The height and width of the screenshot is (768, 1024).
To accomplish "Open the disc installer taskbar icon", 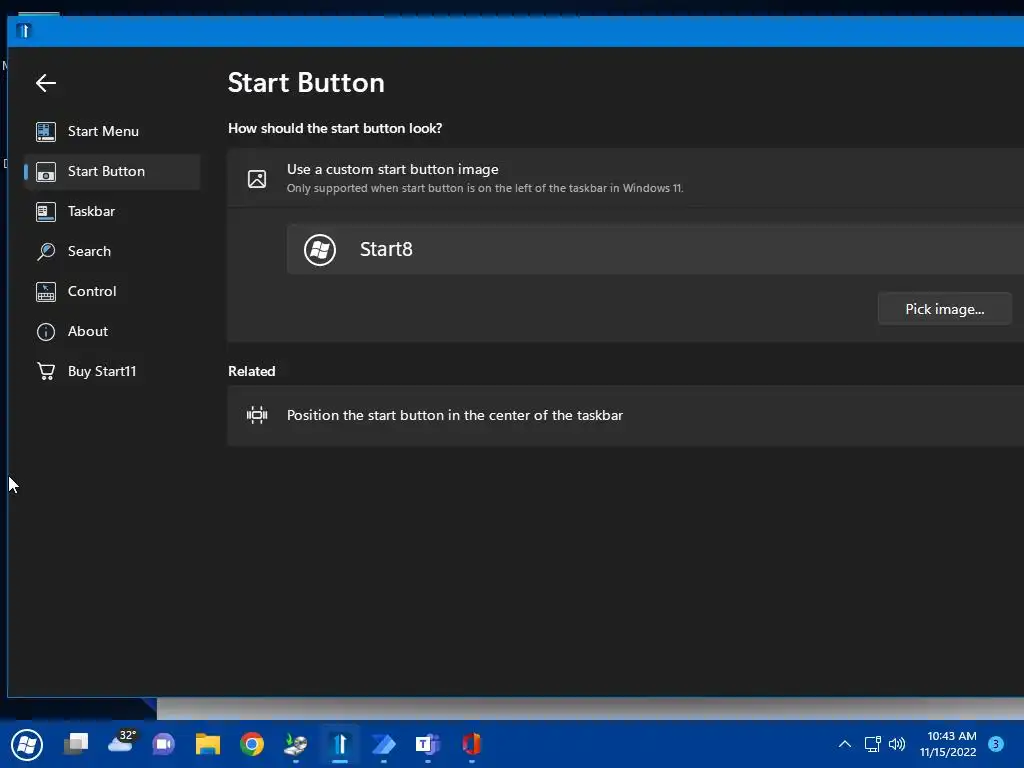I will point(296,744).
